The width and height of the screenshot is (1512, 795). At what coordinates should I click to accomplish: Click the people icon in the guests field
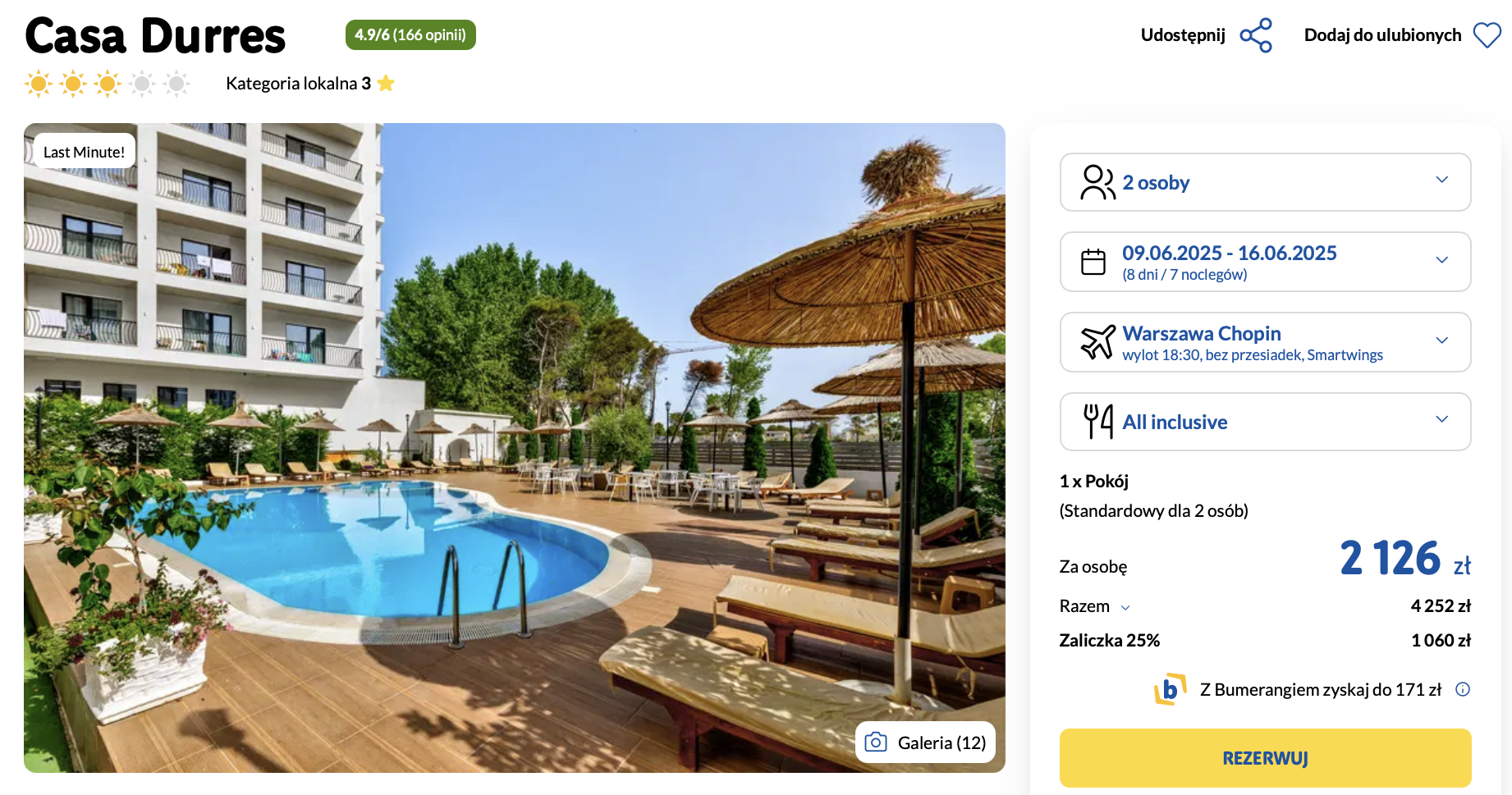click(1097, 182)
